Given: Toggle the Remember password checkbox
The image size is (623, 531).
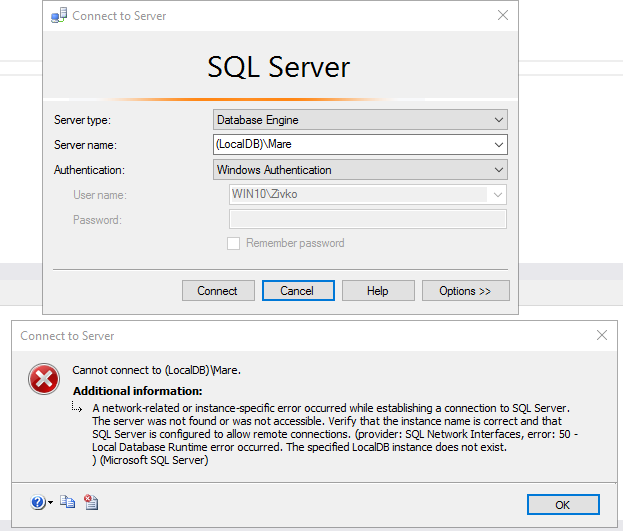Looking at the screenshot, I should [234, 243].
